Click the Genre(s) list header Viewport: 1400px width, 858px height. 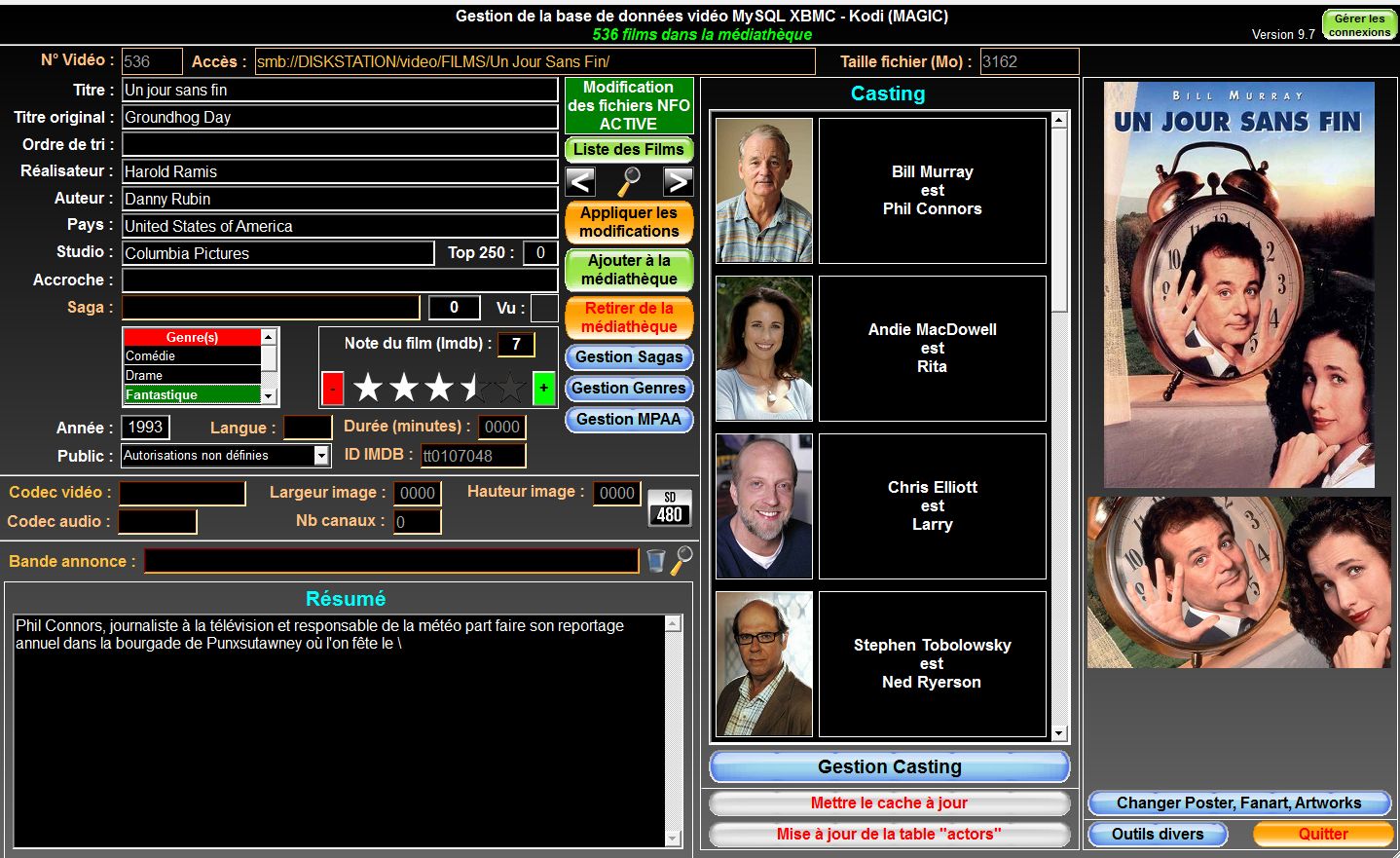pos(192,337)
